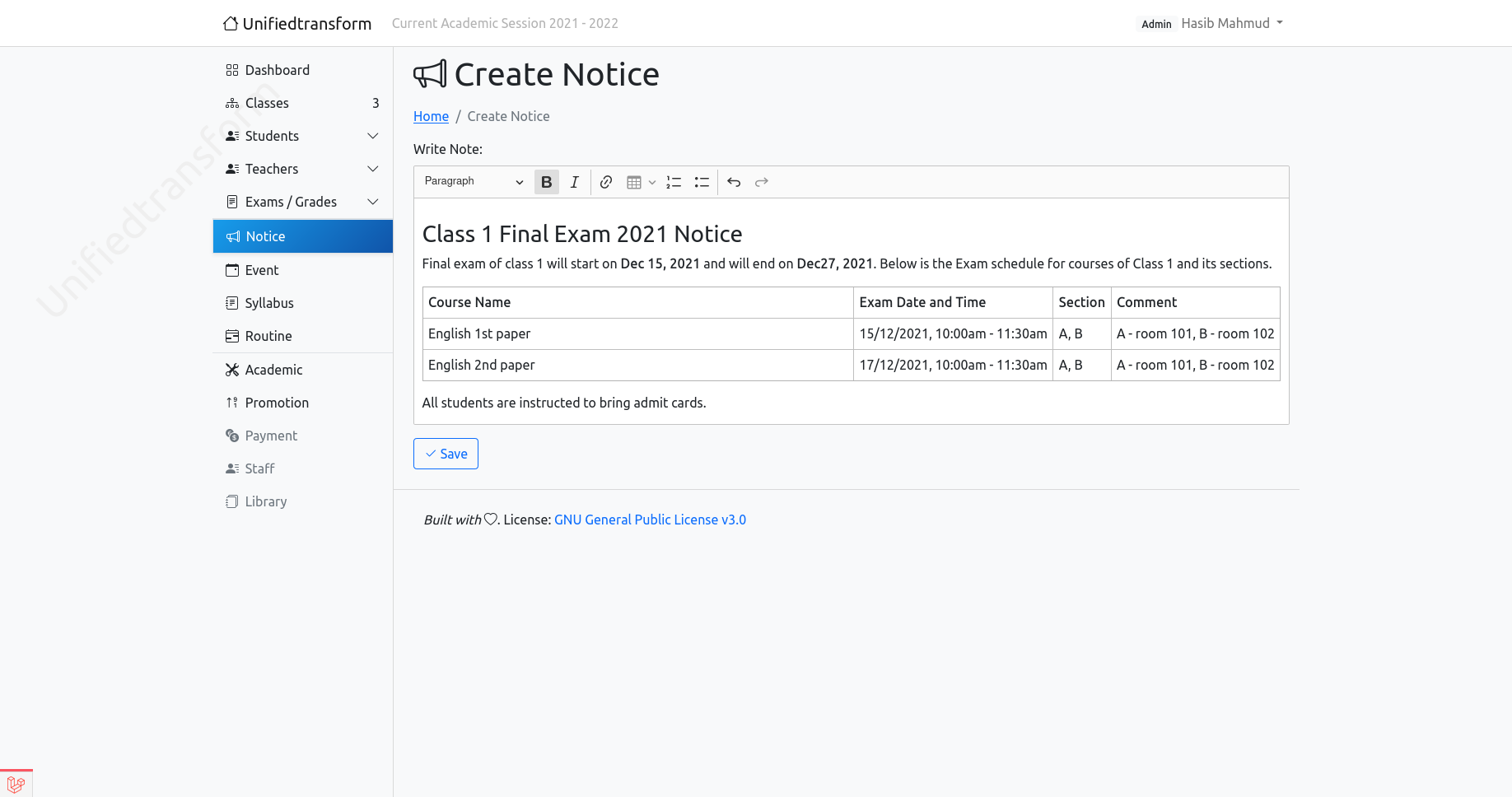Expand the Exams / Grades submenu chevron

[373, 202]
